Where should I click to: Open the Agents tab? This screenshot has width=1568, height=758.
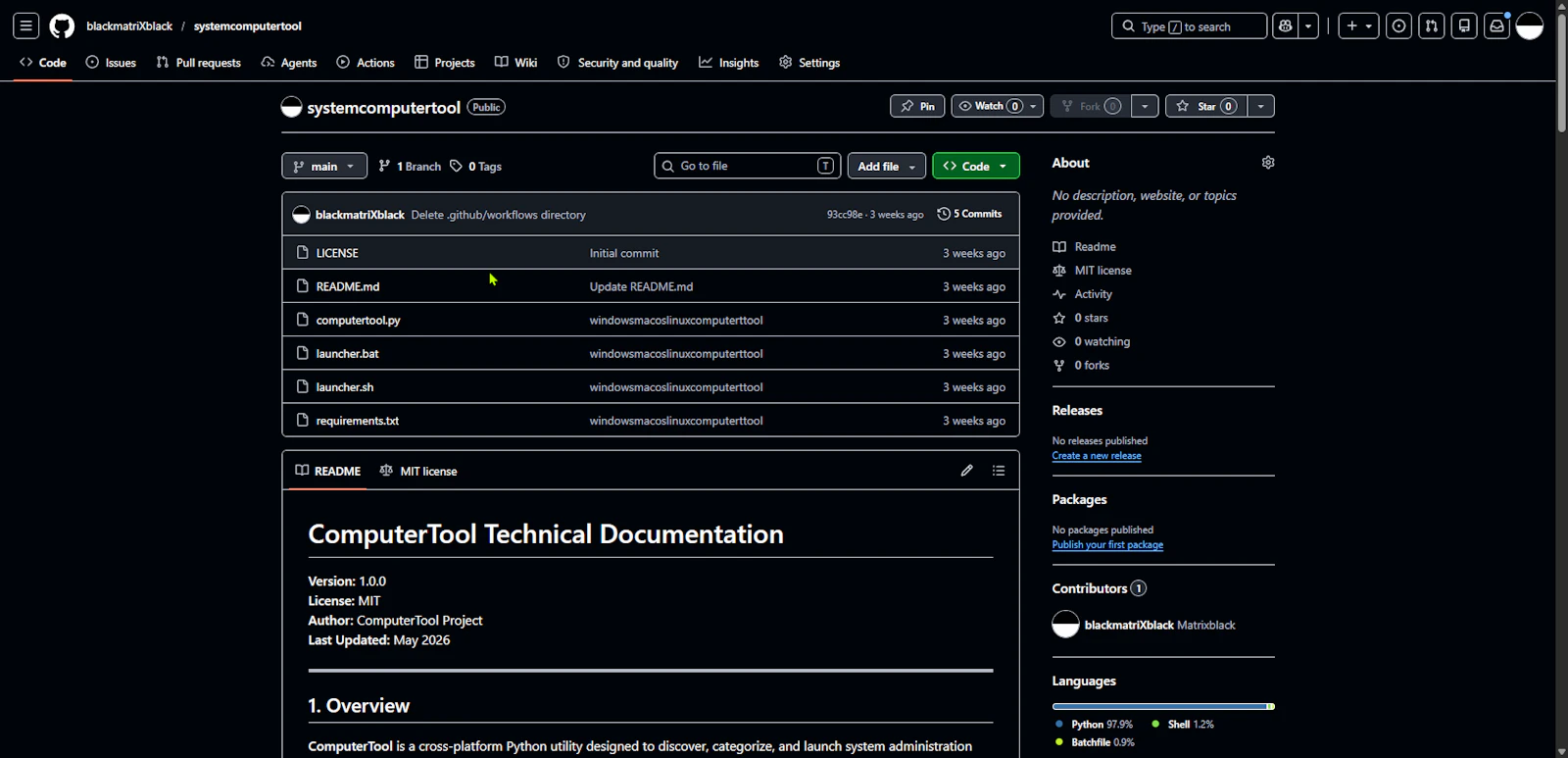pos(289,63)
